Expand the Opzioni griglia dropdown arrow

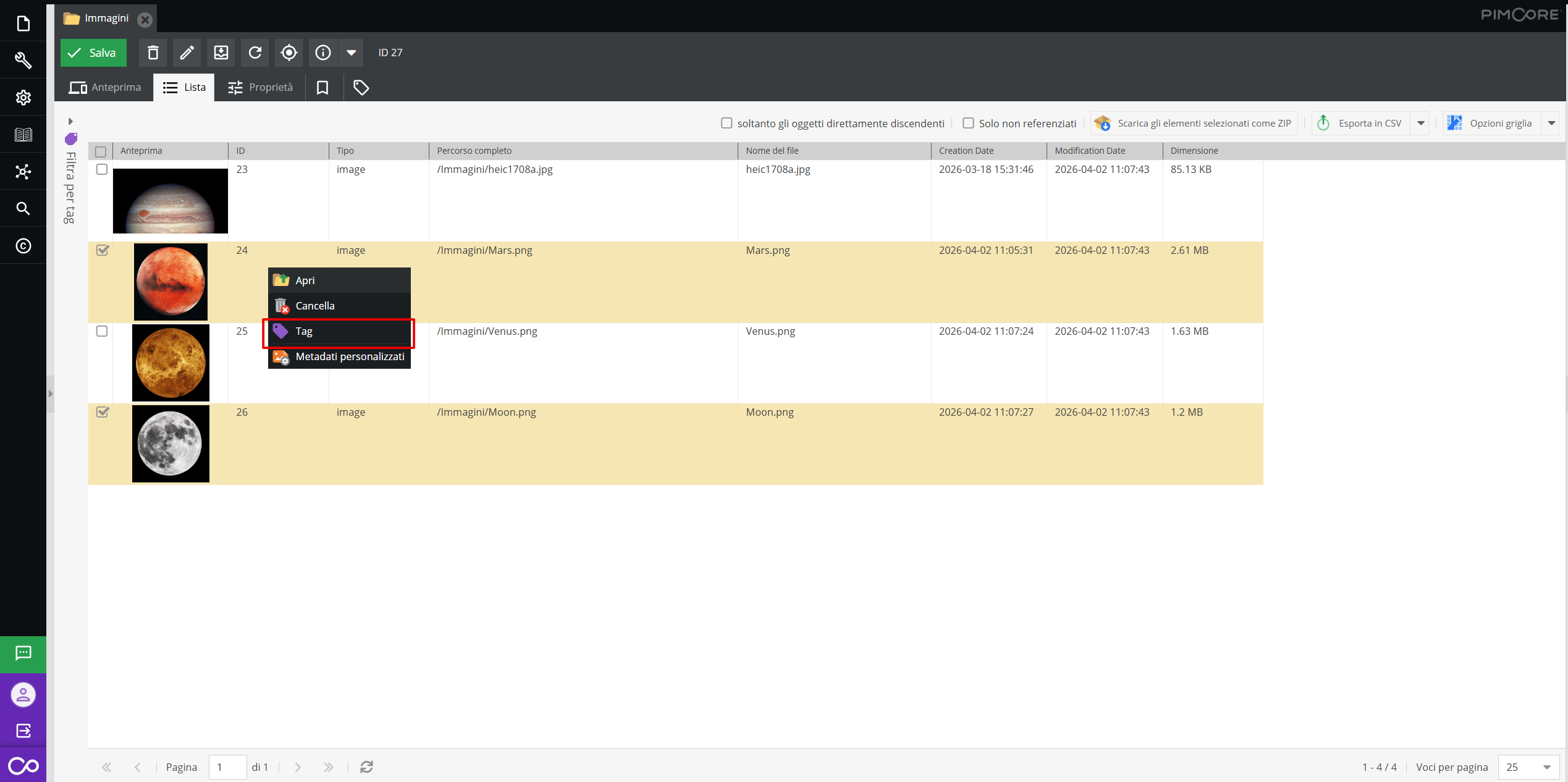coord(1551,123)
